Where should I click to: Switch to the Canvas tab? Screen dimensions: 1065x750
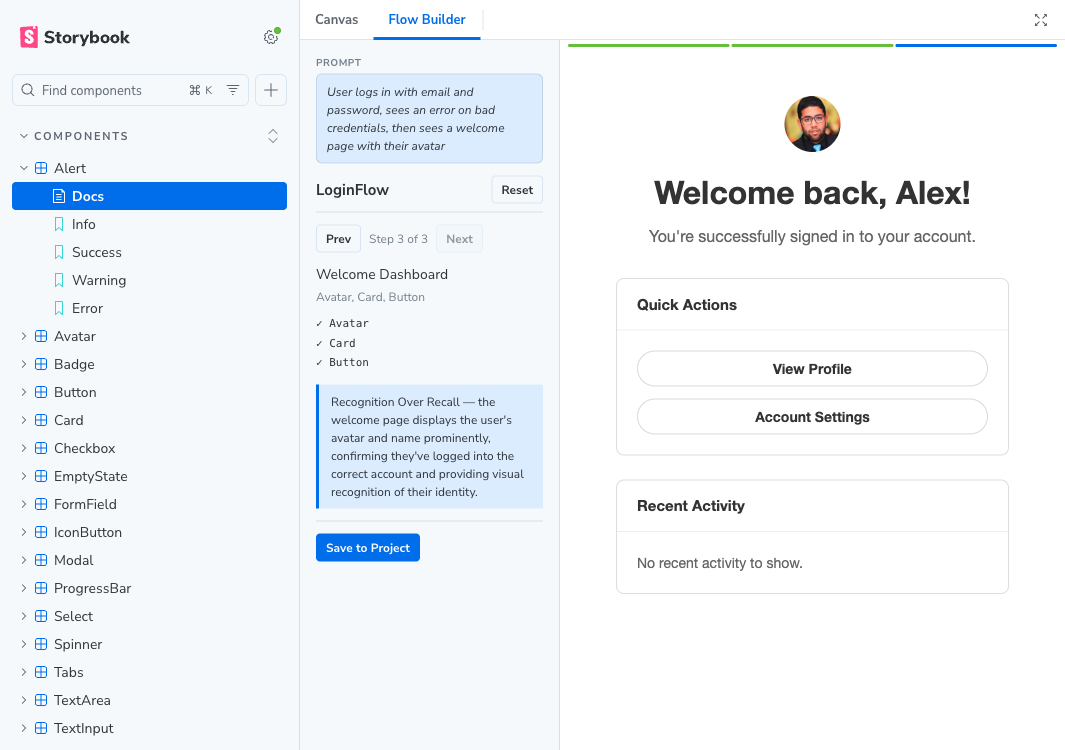tap(336, 20)
